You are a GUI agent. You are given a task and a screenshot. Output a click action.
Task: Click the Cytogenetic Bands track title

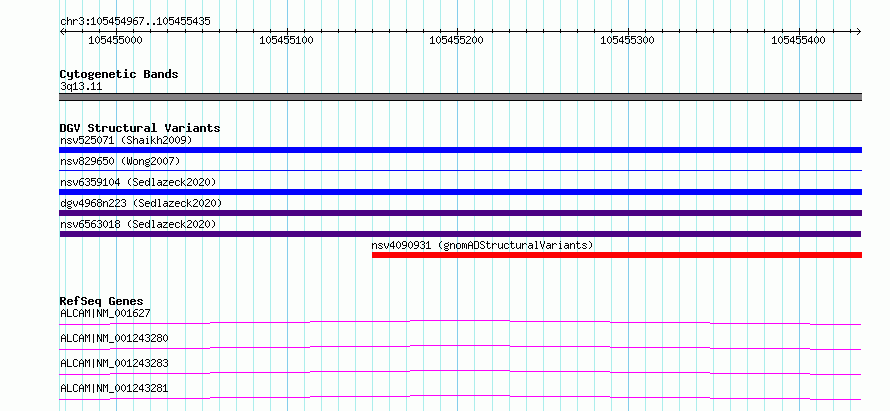coord(119,74)
